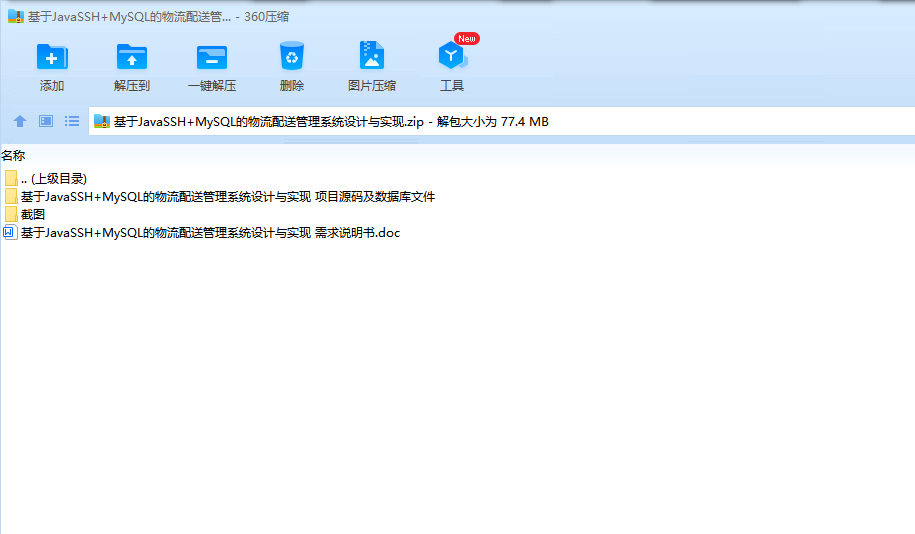The height and width of the screenshot is (534, 915).
Task: Click the '解压到' label in the toolbar
Action: pos(132,86)
